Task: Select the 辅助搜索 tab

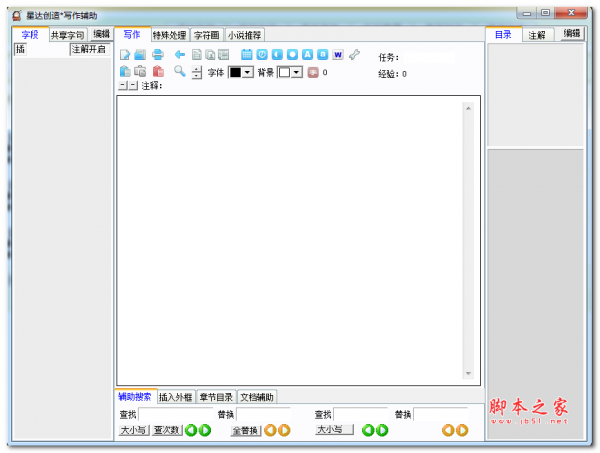Action: tap(135, 397)
